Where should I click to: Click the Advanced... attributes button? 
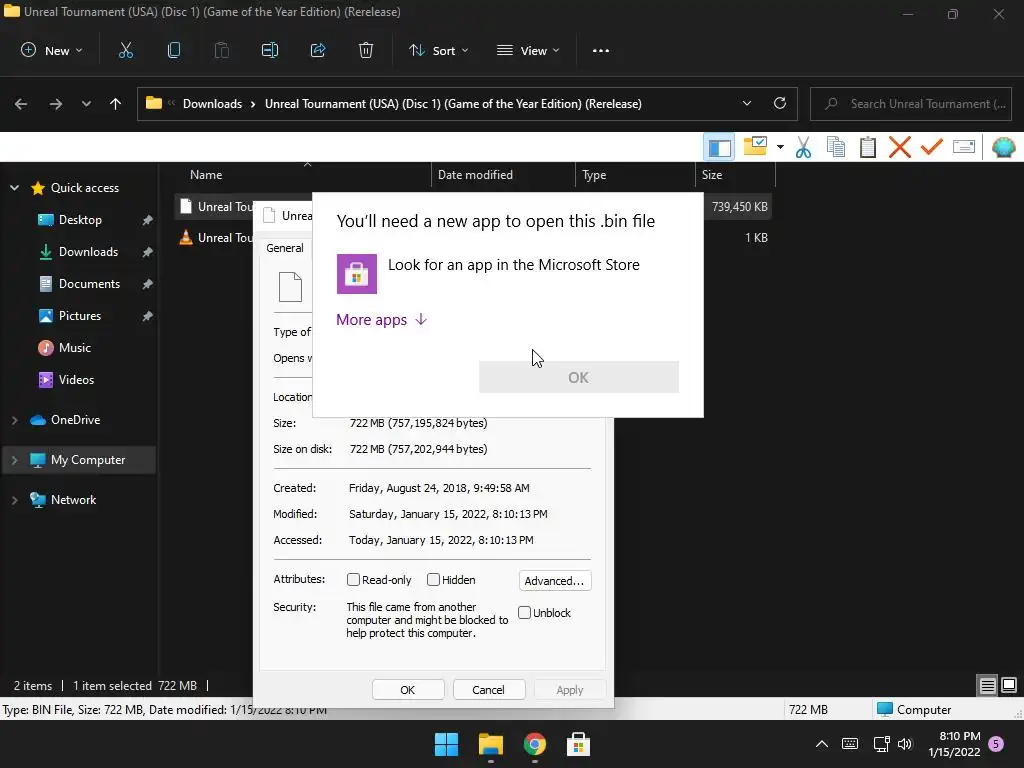[x=554, y=581]
